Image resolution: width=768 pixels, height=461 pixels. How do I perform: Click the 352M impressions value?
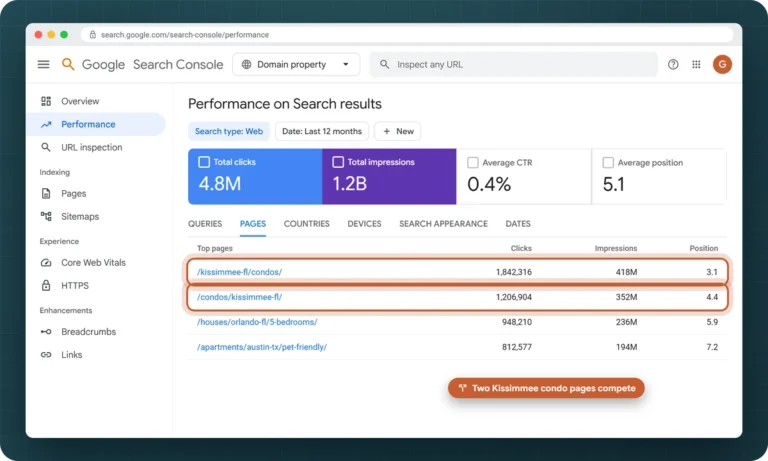[626, 297]
